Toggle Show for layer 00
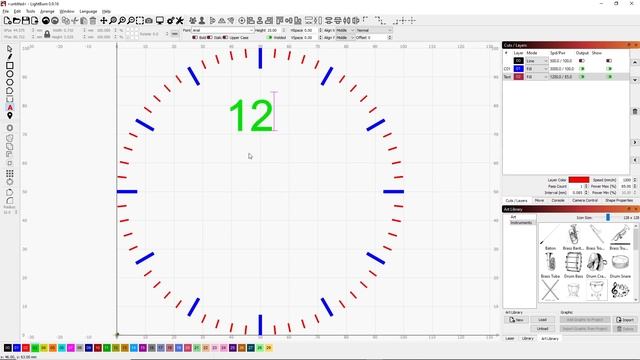Image resolution: width=640 pixels, height=360 pixels. tap(609, 61)
